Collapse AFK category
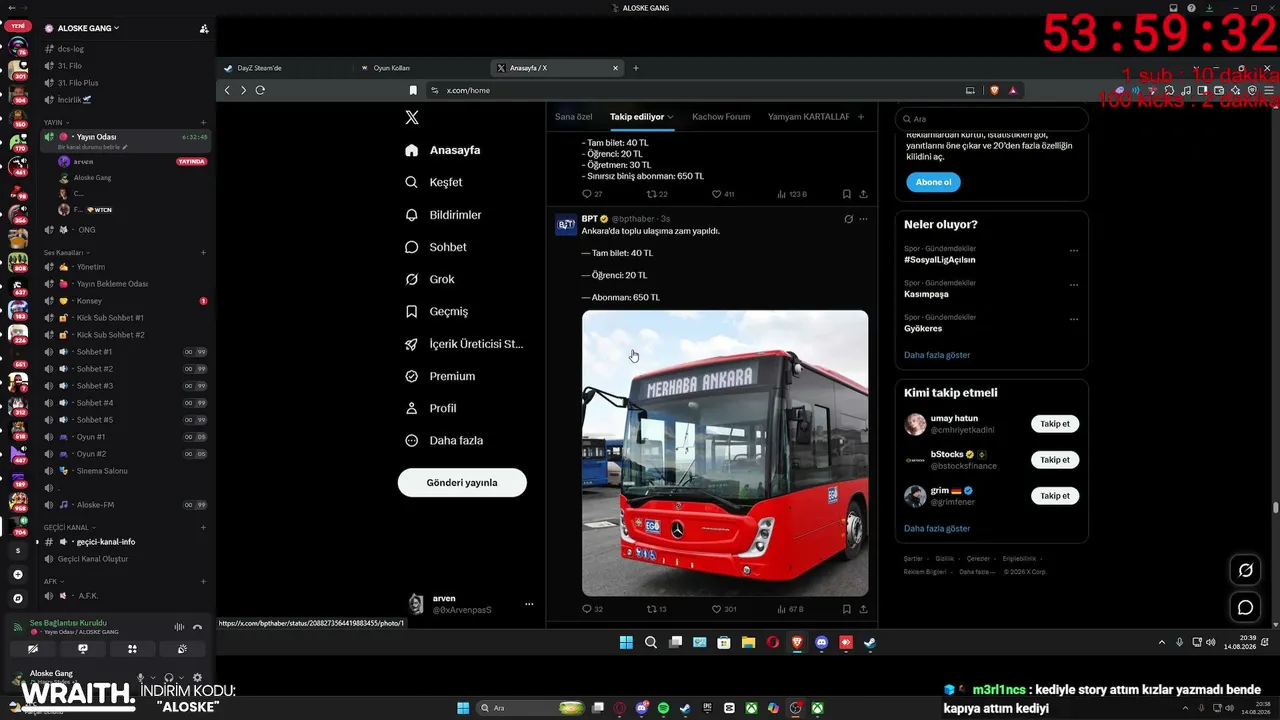Viewport: 1280px width, 720px height. click(53, 581)
